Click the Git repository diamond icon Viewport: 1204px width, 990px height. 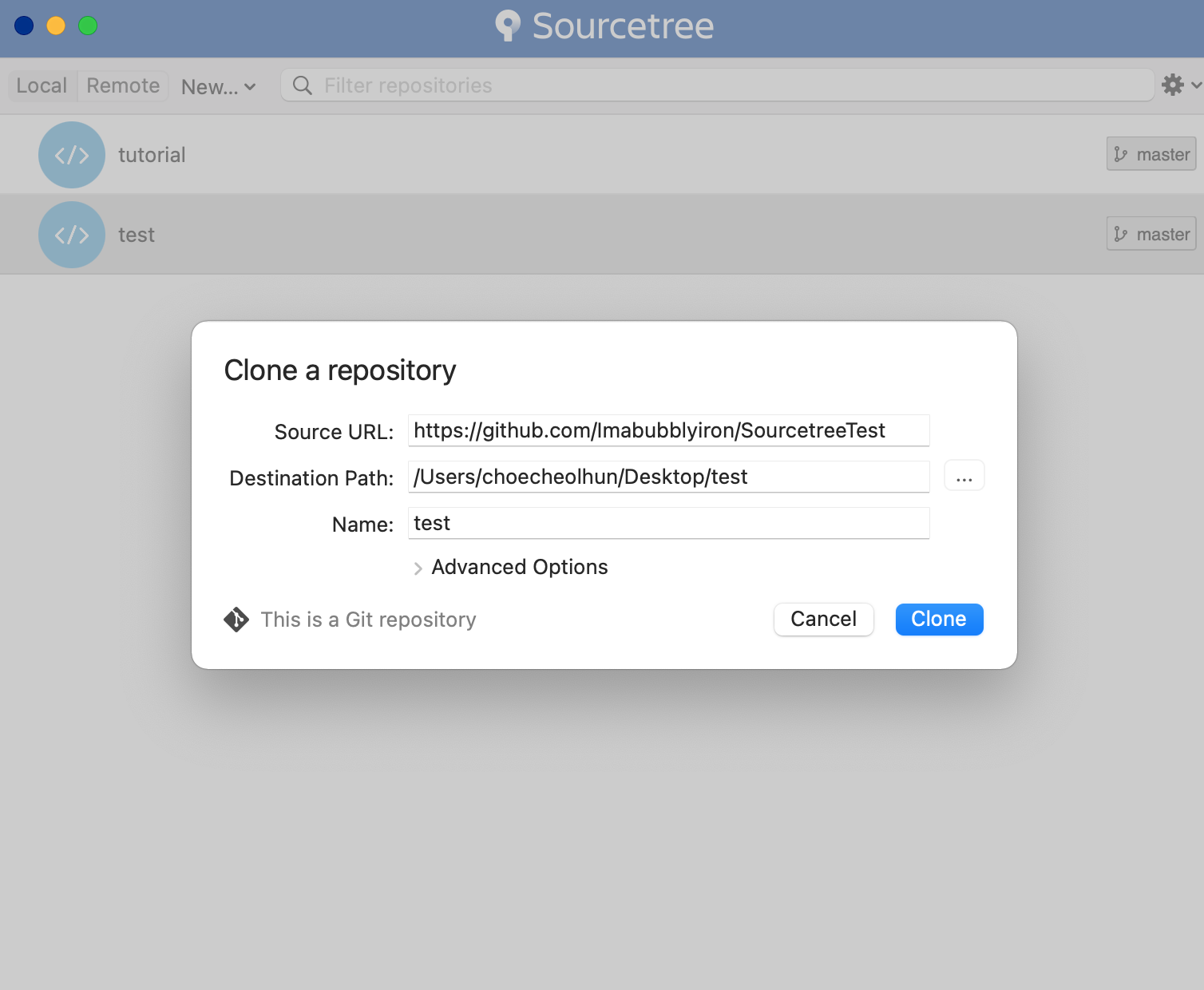[x=236, y=620]
